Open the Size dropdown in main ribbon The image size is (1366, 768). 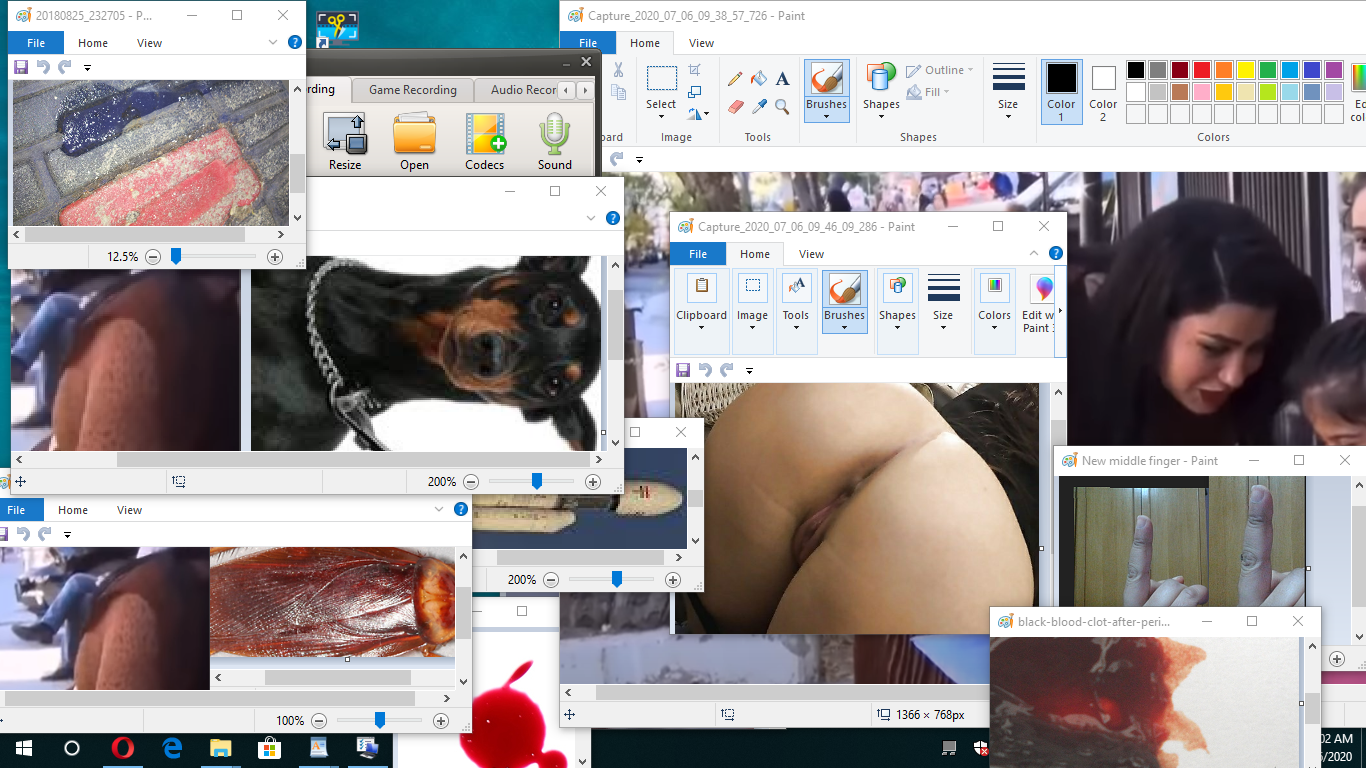tap(1008, 90)
